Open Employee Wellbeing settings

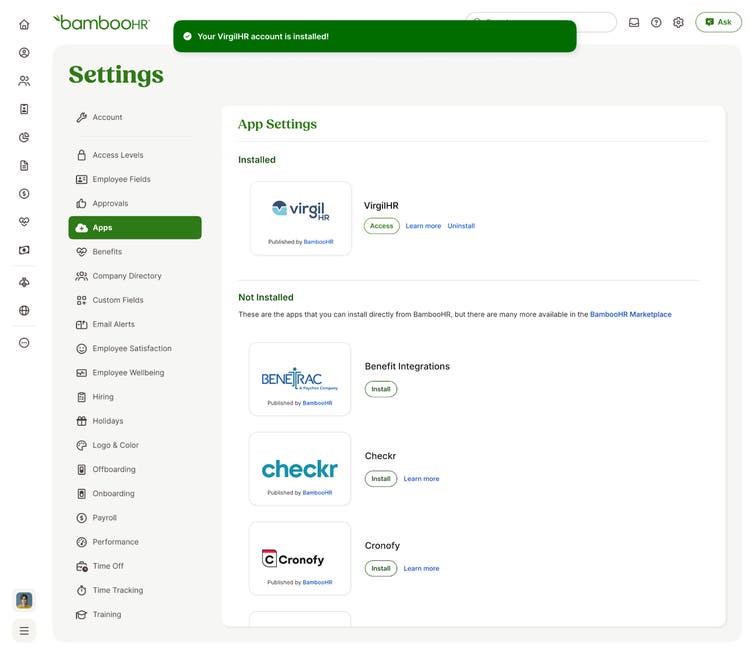tap(135, 373)
